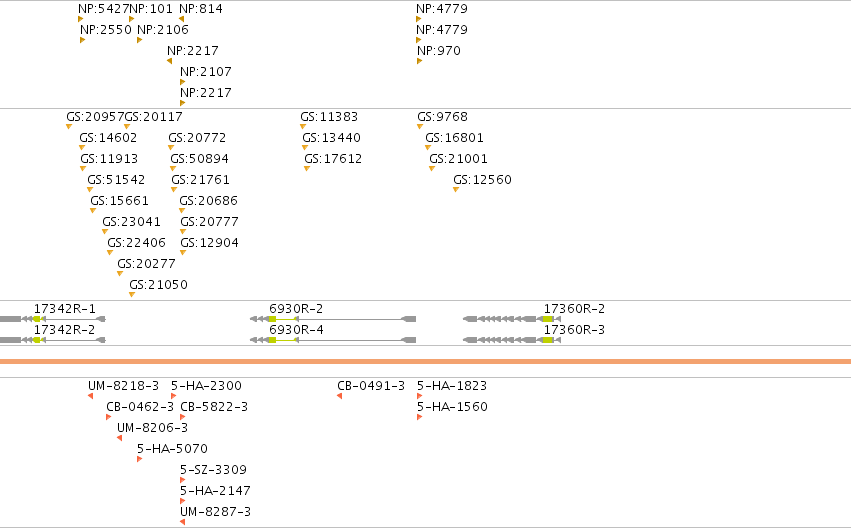Screen dimensions: 851x528
Task: Pick the triangle under GS:51542
Action: 90,190
